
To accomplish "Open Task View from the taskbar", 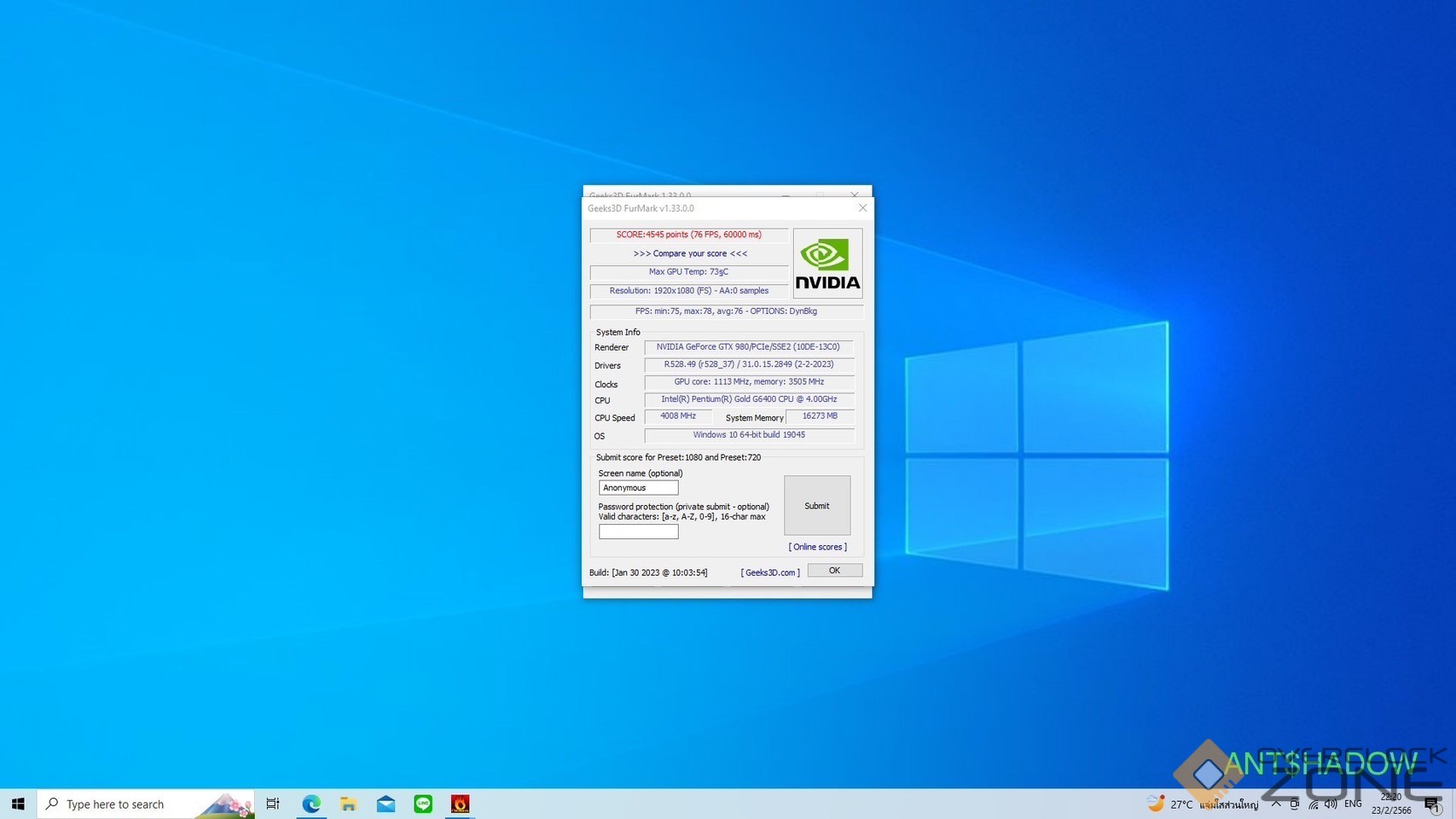I will pos(273,804).
